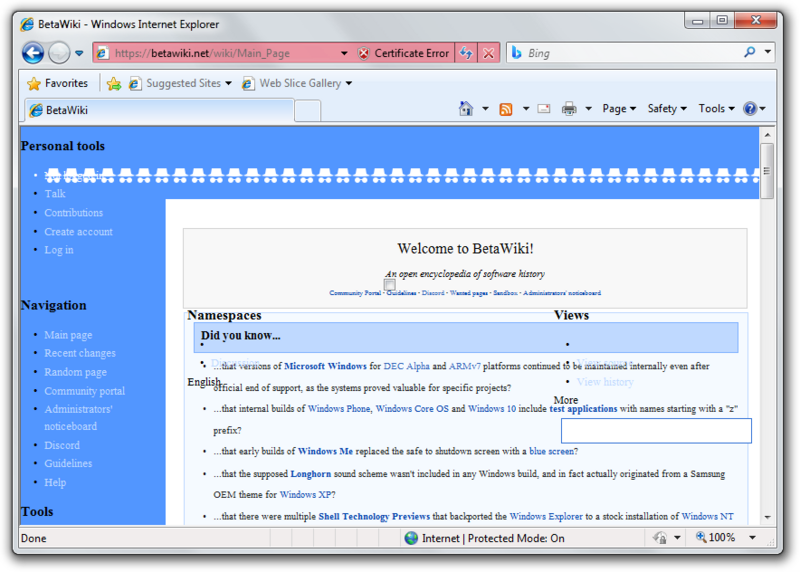Refresh the page with the refresh icon
The height and width of the screenshot is (572, 800).
point(466,53)
